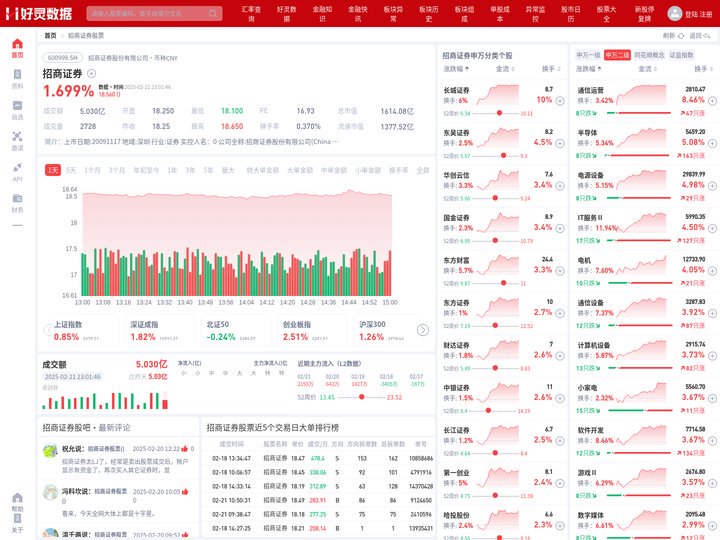
Task: Sort stock list by 涨跌幅
Action: [456, 69]
